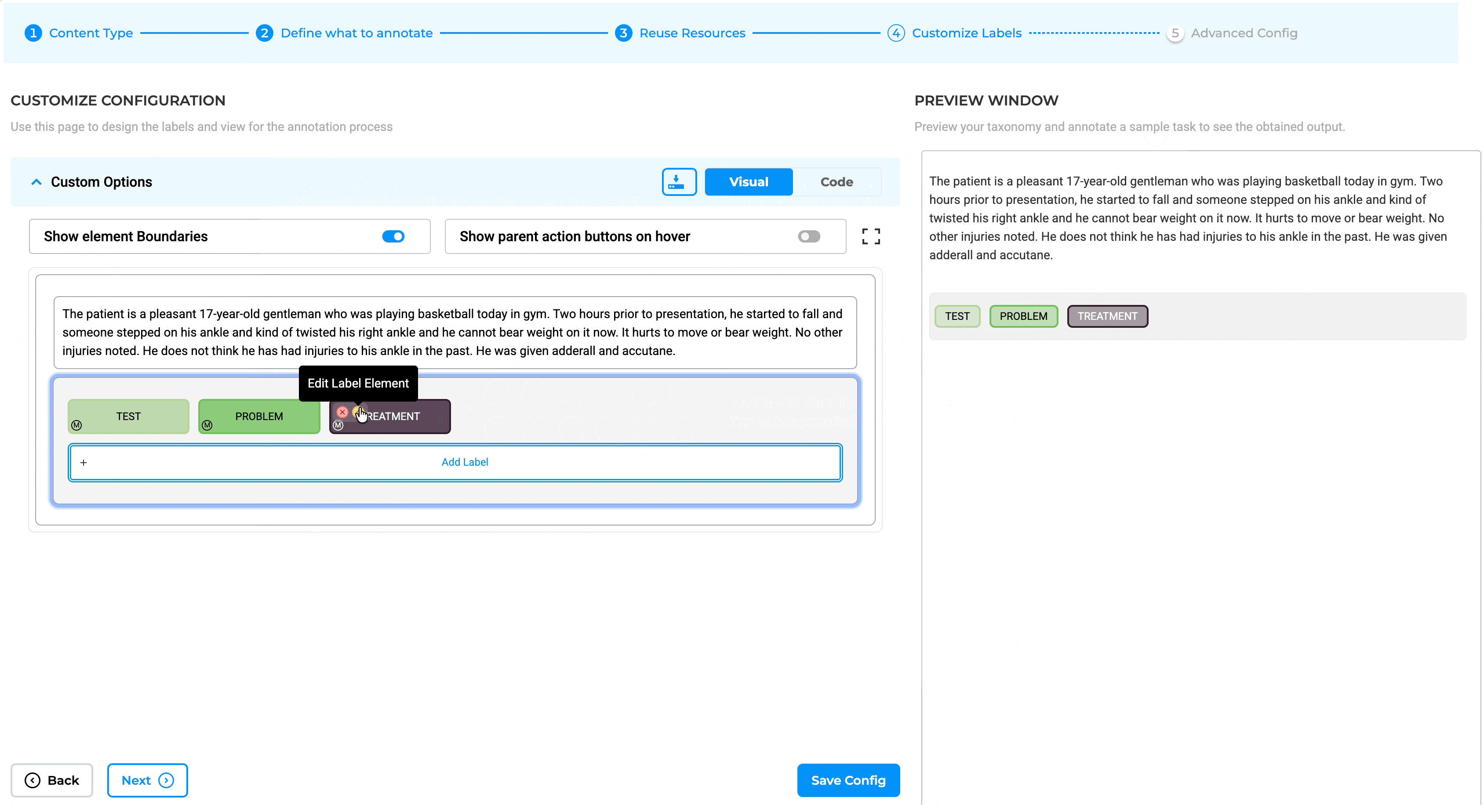Select the green TEST label swatch in preview
Image resolution: width=1484 pixels, height=812 pixels.
(x=957, y=315)
